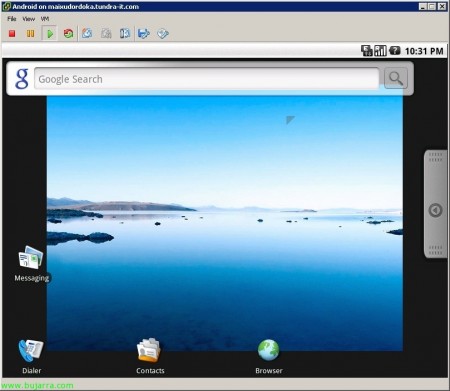Open the File menu
The image size is (450, 391).
12,19
